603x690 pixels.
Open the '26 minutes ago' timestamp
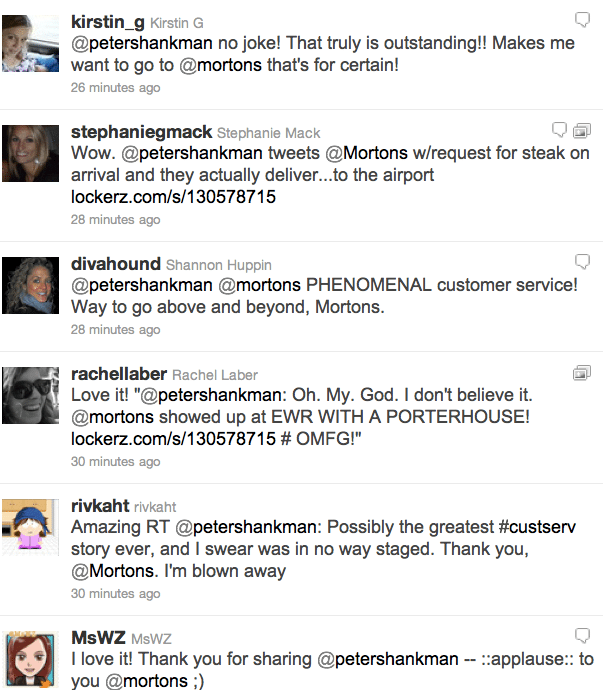click(x=115, y=88)
